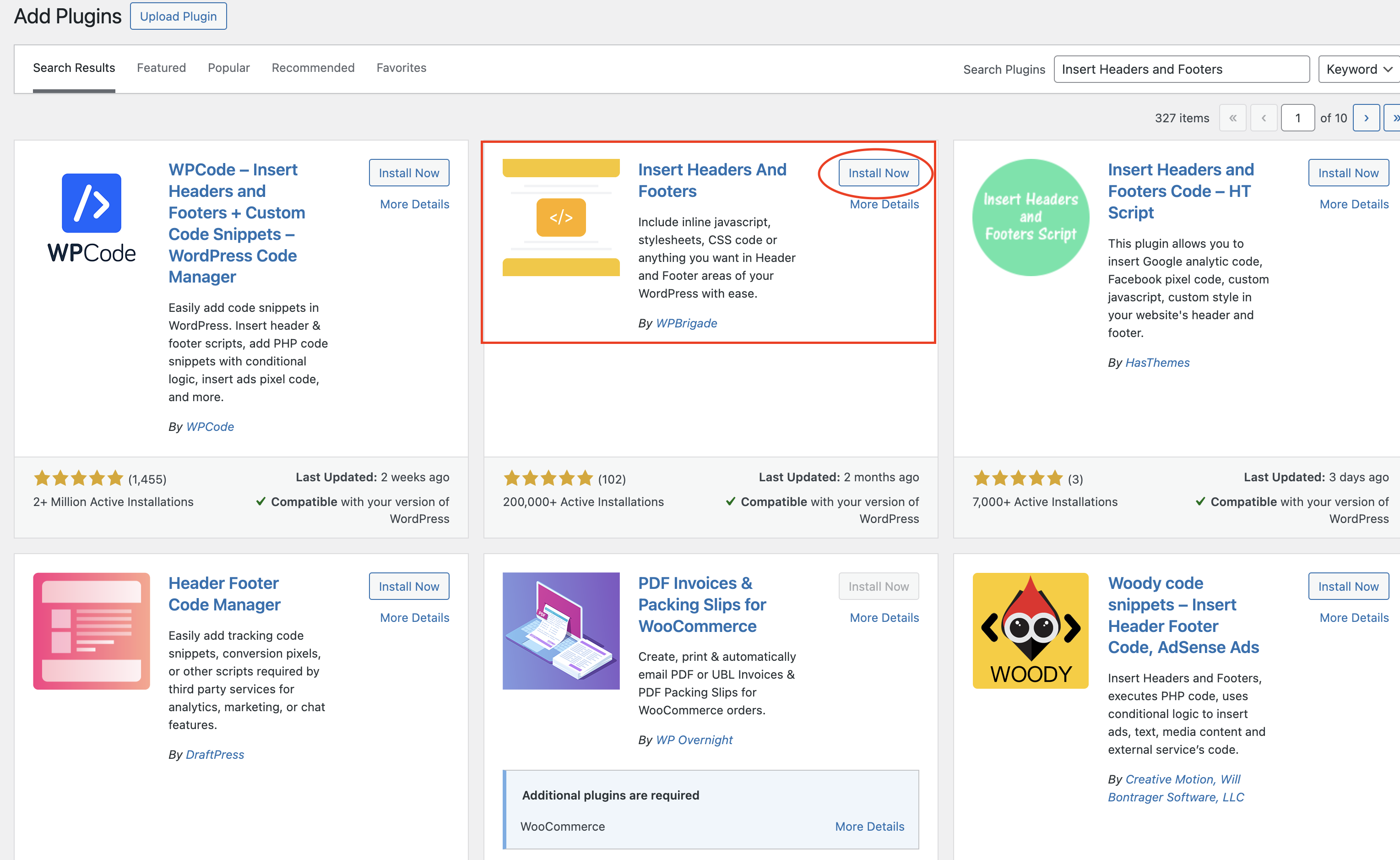Visit the DraftPress author link

pyautogui.click(x=214, y=754)
